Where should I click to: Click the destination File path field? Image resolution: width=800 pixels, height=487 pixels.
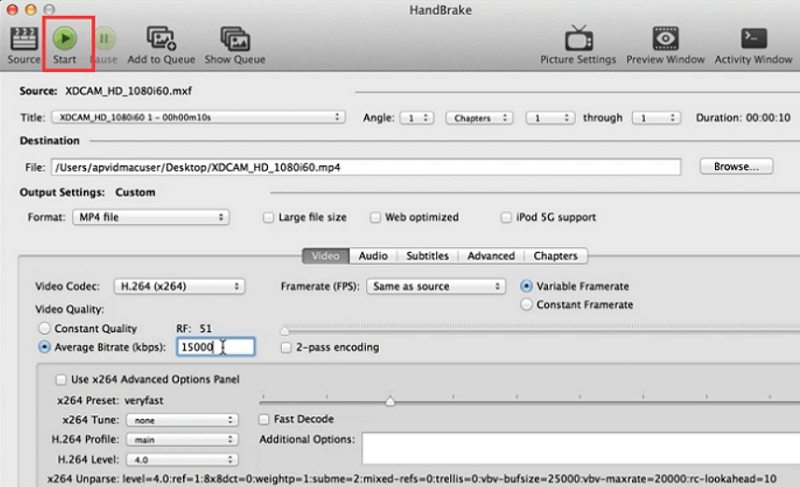point(366,167)
